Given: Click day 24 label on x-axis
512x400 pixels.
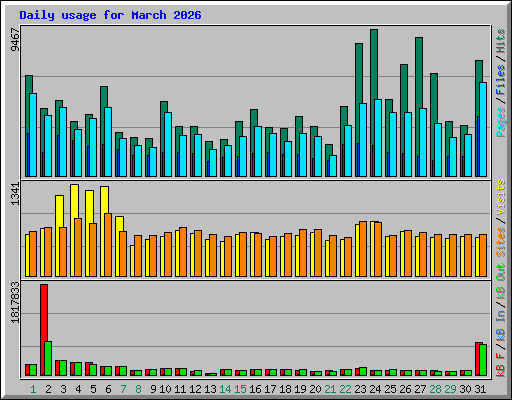Looking at the screenshot, I should (x=375, y=389).
